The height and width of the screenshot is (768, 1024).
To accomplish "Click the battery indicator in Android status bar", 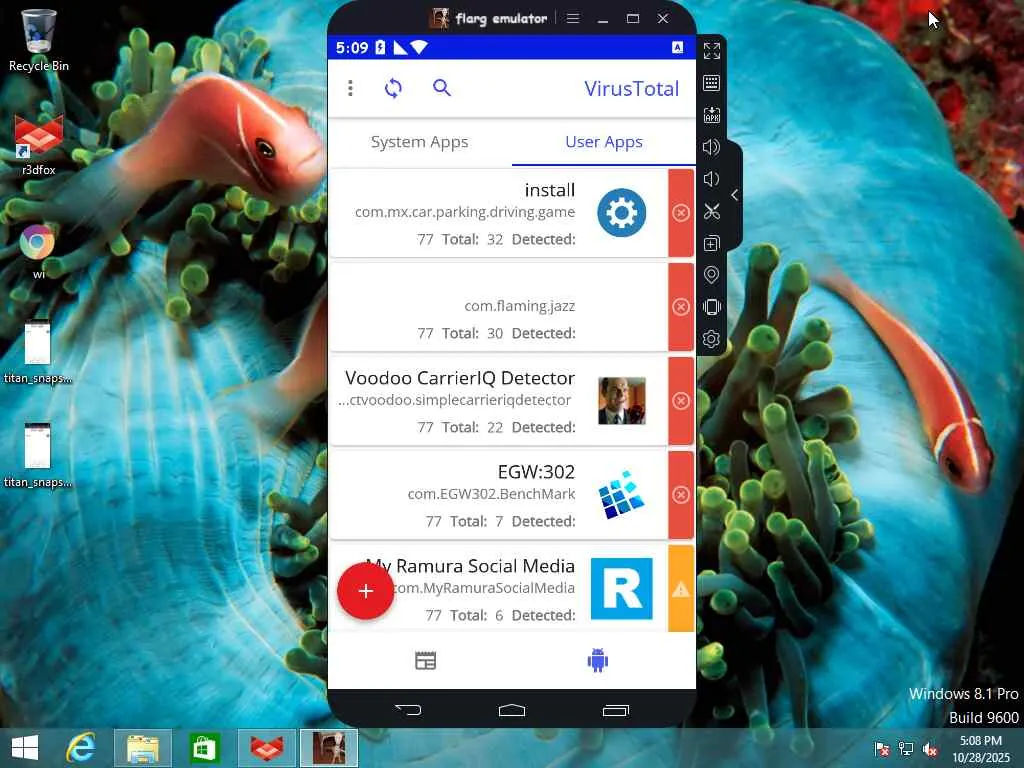I will pyautogui.click(x=380, y=47).
